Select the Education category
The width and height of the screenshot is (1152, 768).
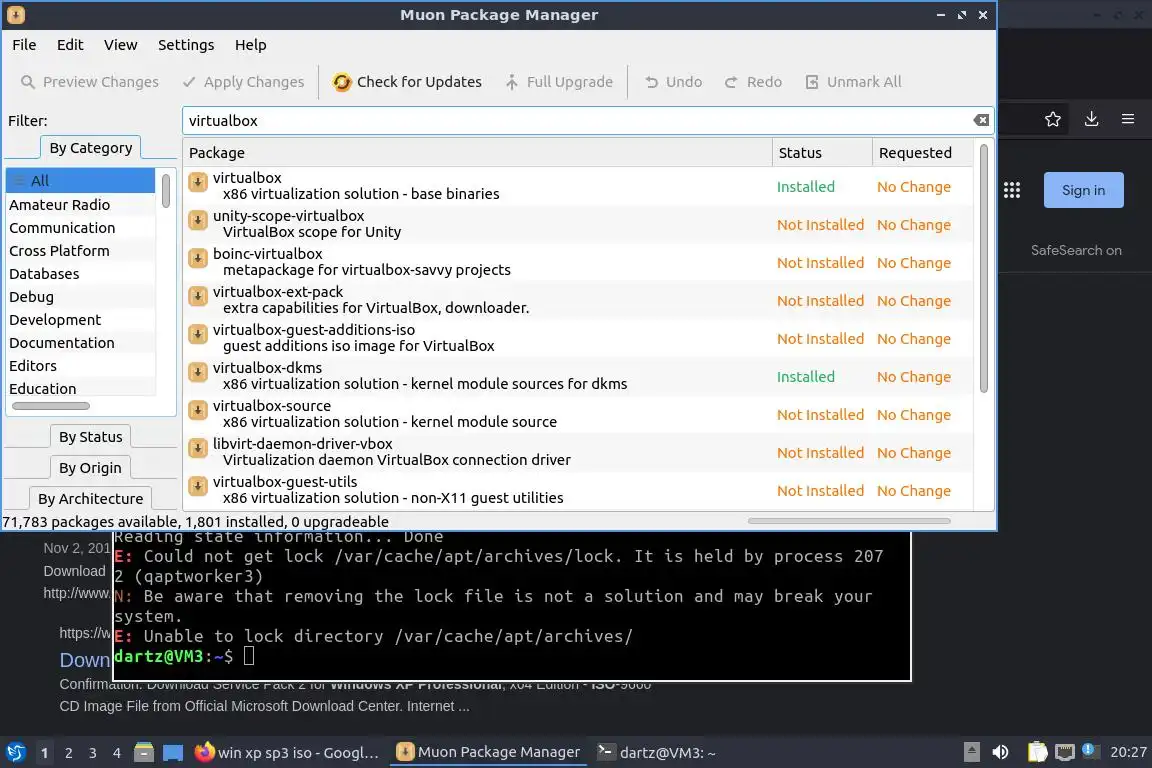[81, 388]
